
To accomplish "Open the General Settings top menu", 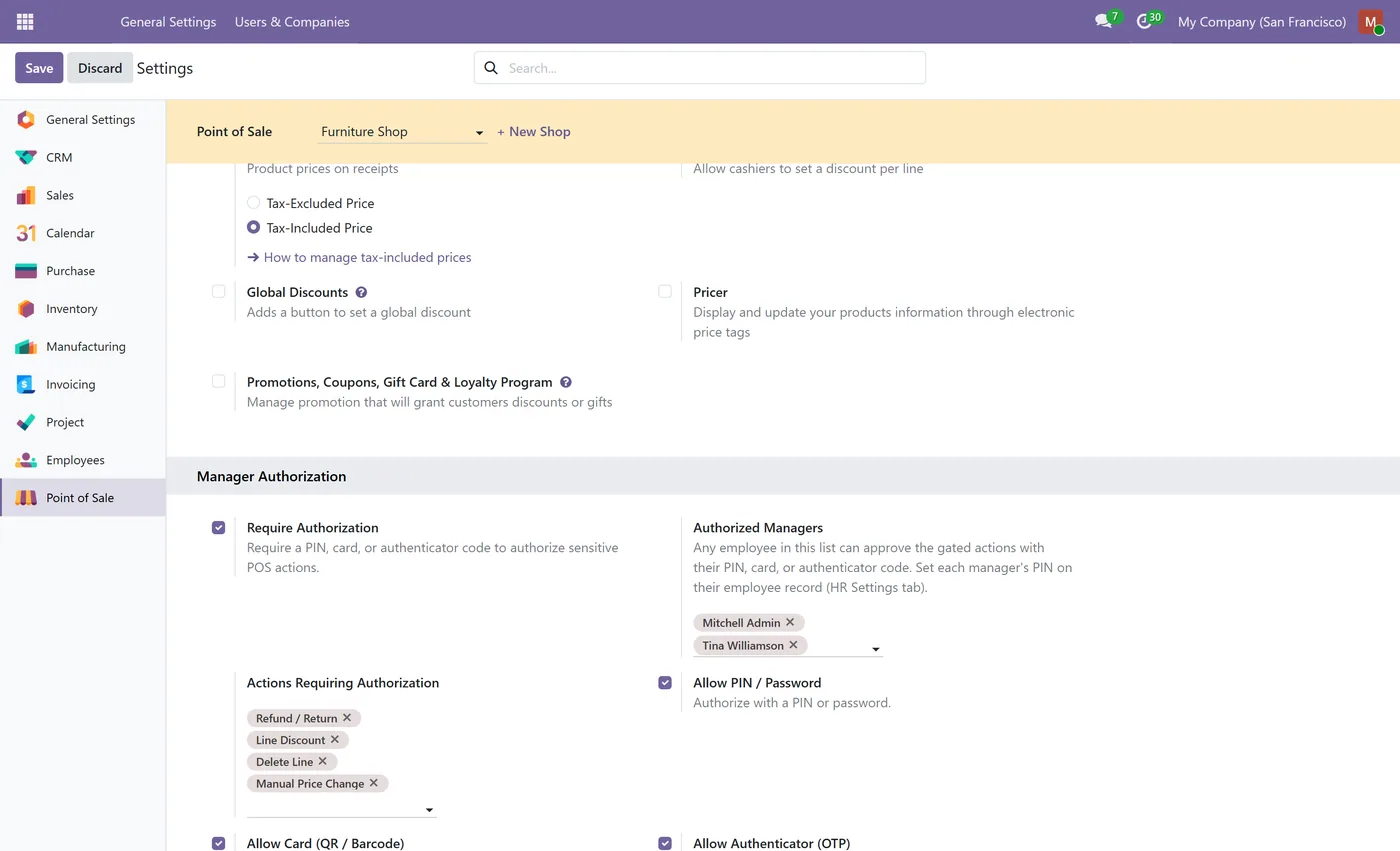I will (168, 21).
